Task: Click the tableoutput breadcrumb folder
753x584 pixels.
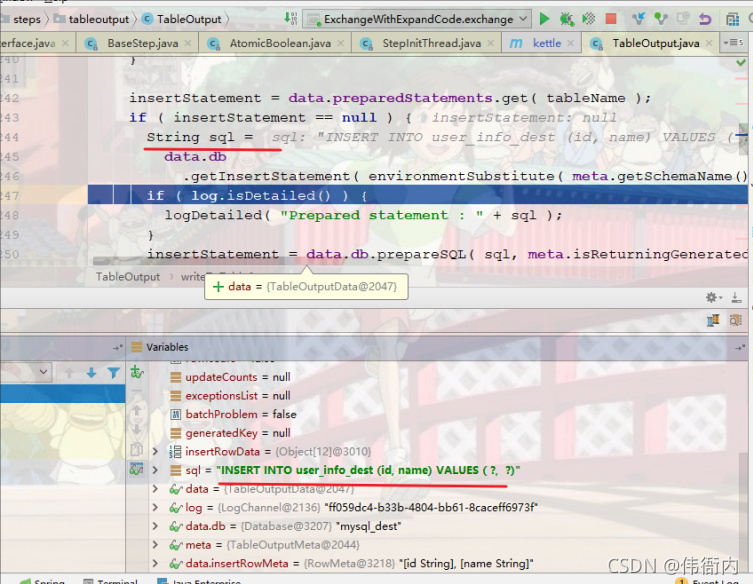Action: point(91,19)
